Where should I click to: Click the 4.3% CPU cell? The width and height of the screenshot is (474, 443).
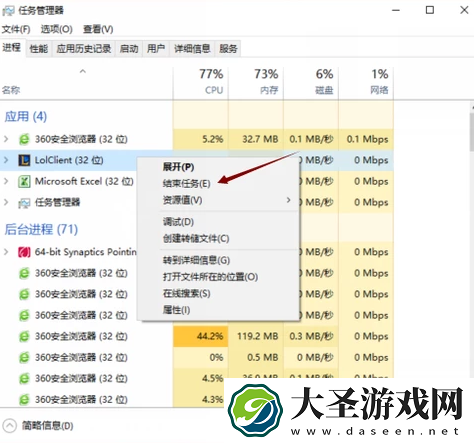tap(199, 399)
